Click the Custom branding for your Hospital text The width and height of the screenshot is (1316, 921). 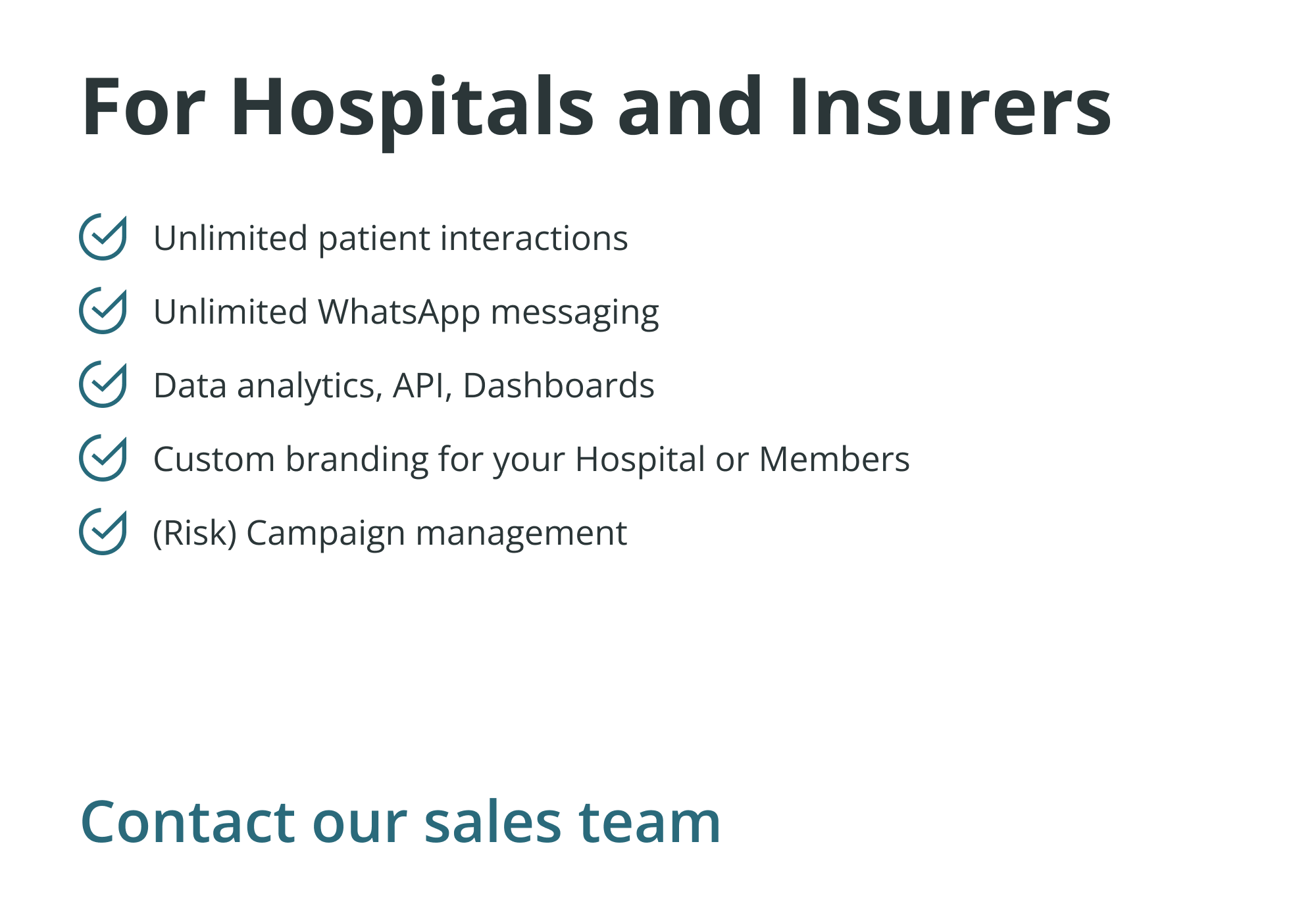pyautogui.click(x=531, y=459)
